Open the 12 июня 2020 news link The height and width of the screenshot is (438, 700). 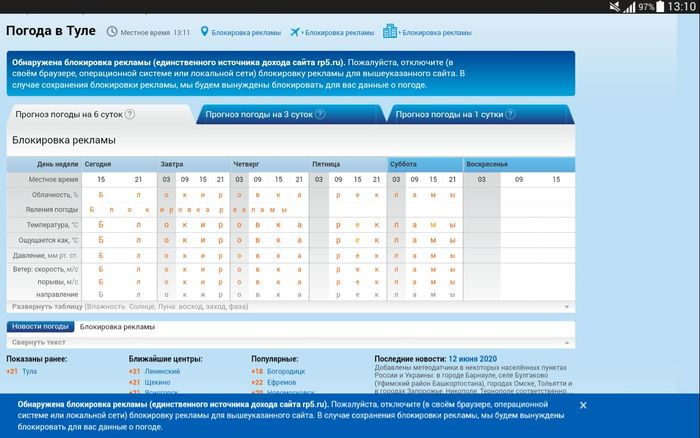(x=472, y=359)
